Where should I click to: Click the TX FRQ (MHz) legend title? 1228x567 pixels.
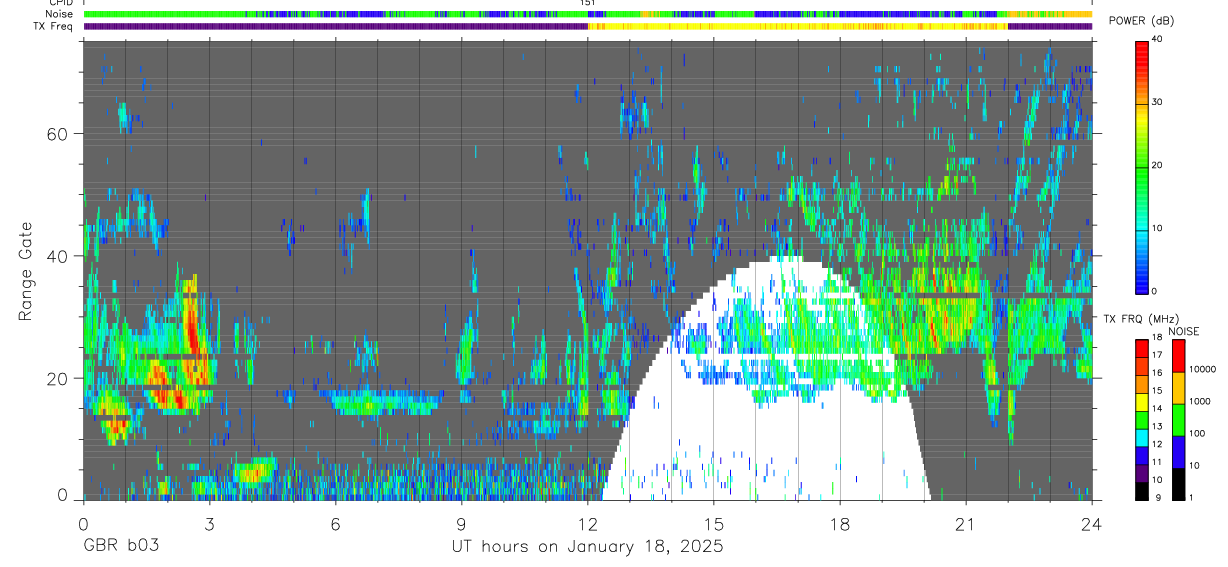click(1141, 319)
